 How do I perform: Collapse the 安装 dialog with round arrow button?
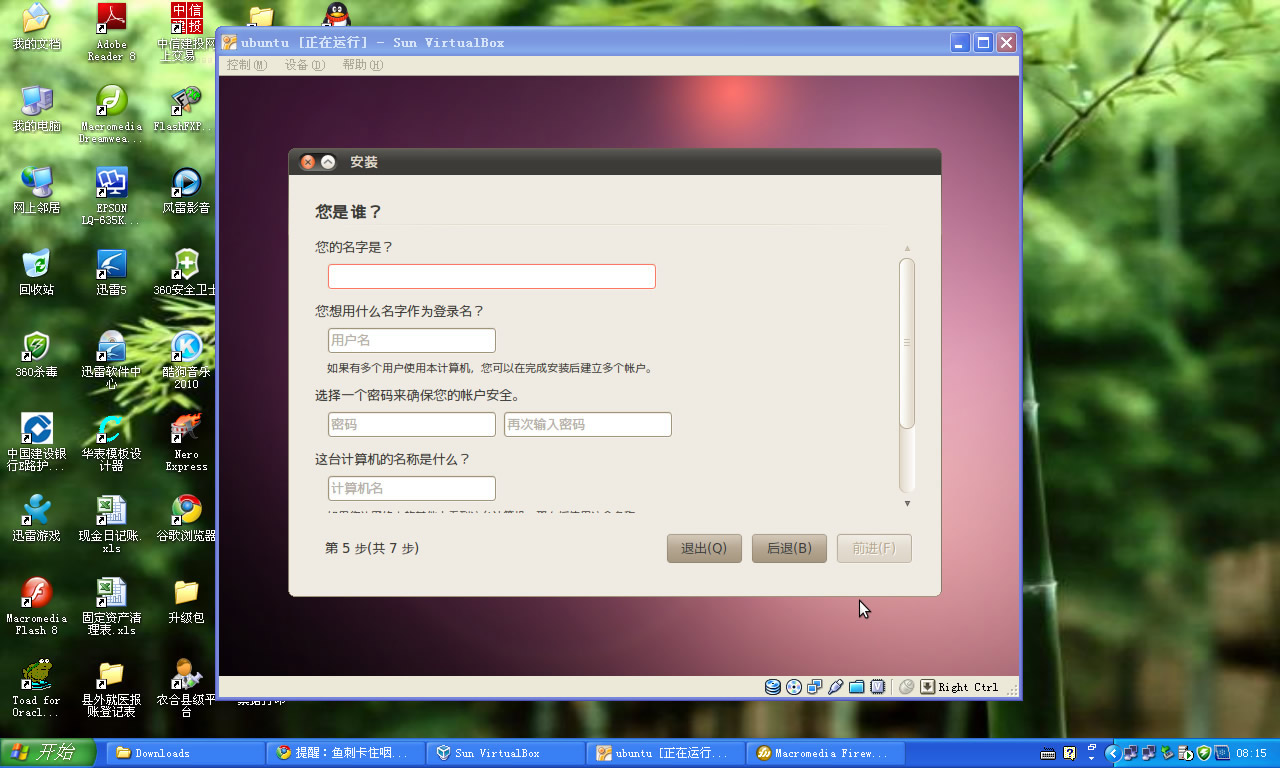[328, 162]
